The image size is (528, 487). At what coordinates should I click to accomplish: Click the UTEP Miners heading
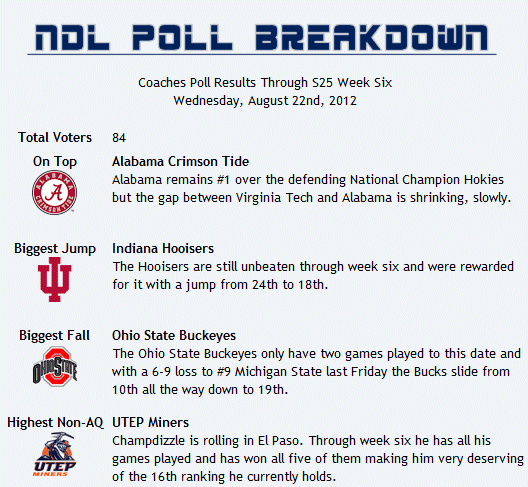pos(151,422)
